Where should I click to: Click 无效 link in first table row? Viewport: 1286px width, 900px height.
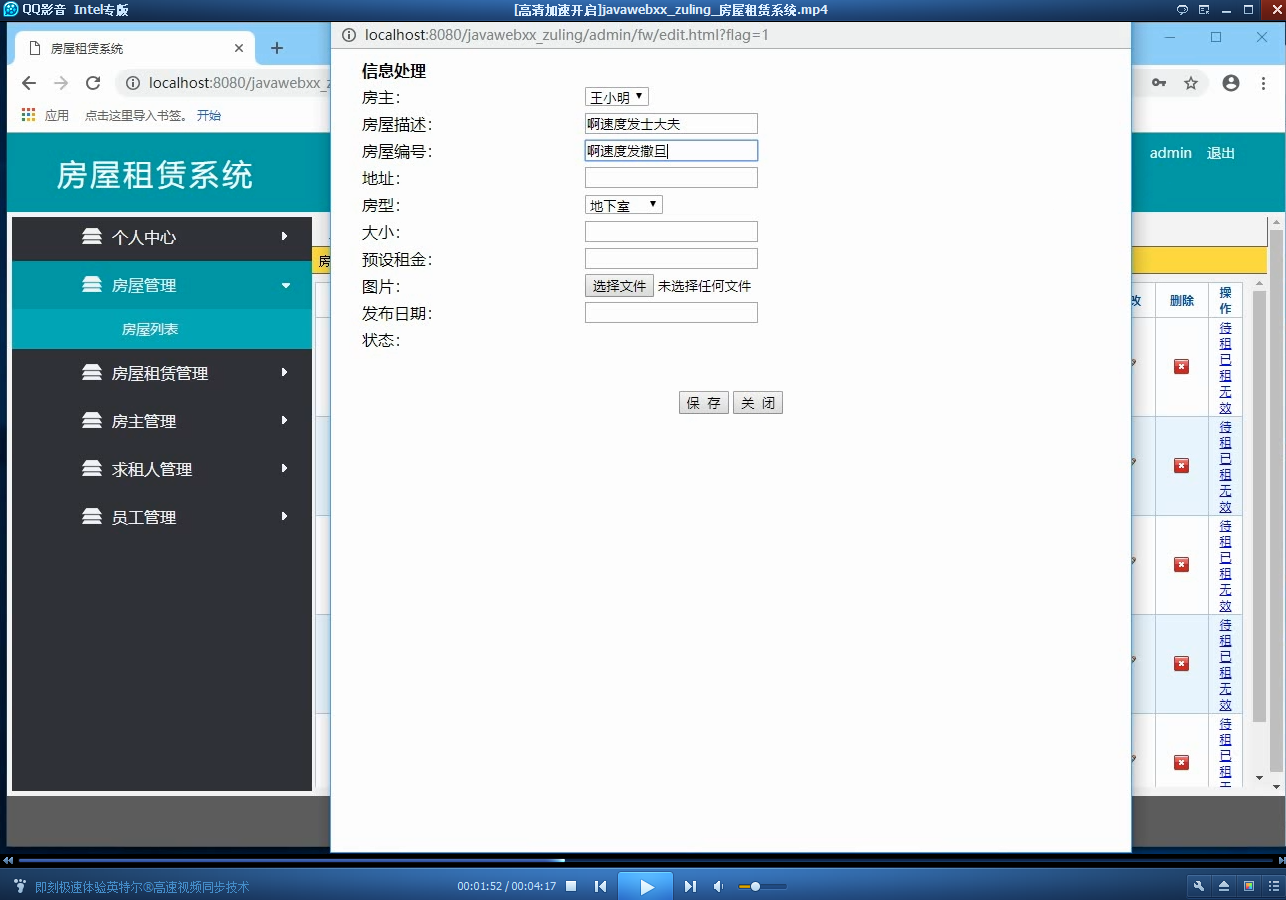pyautogui.click(x=1225, y=400)
